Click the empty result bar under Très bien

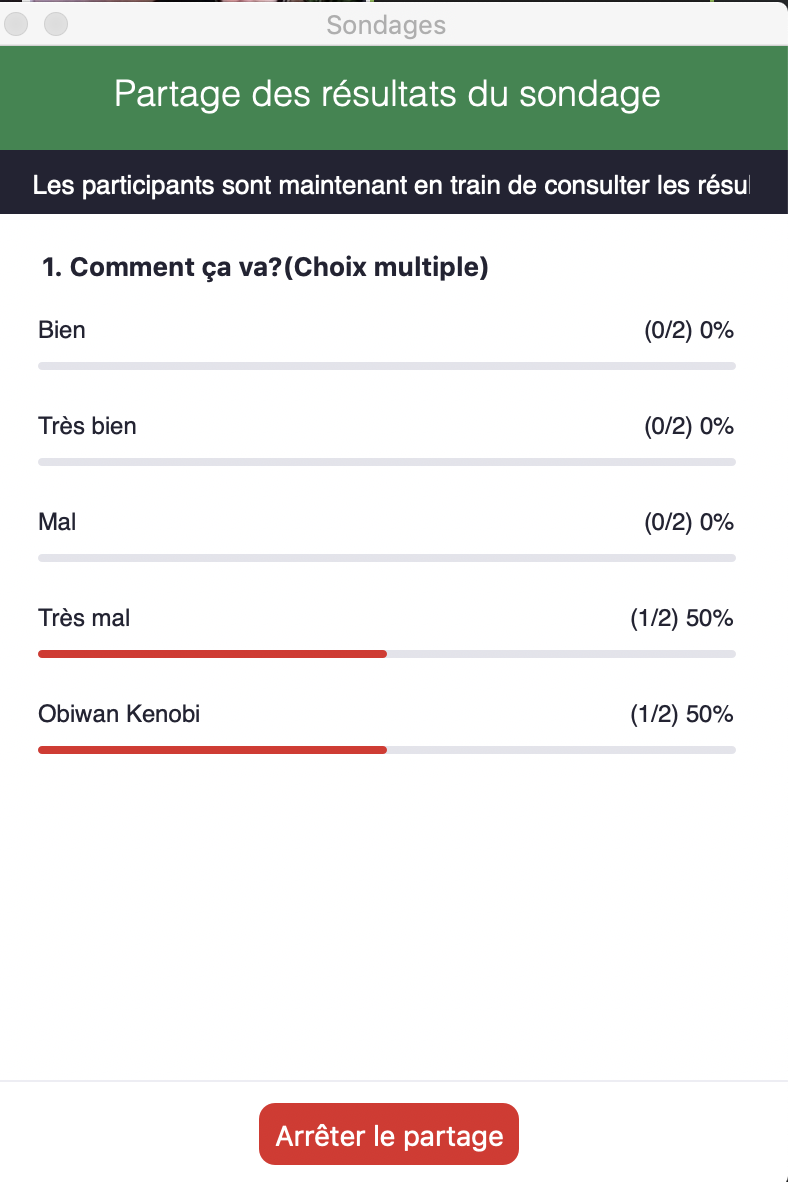[x=387, y=462]
